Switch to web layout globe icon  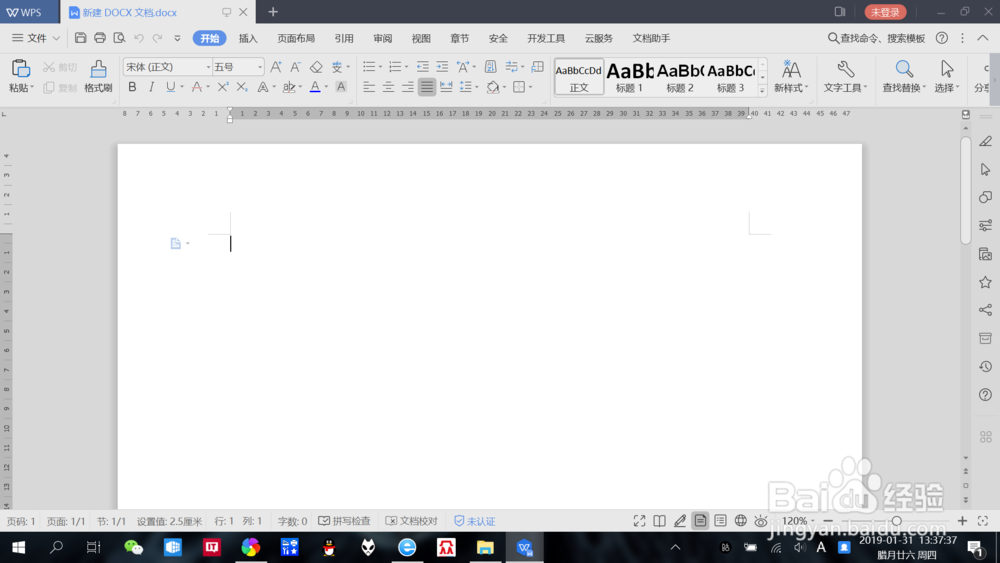740,521
